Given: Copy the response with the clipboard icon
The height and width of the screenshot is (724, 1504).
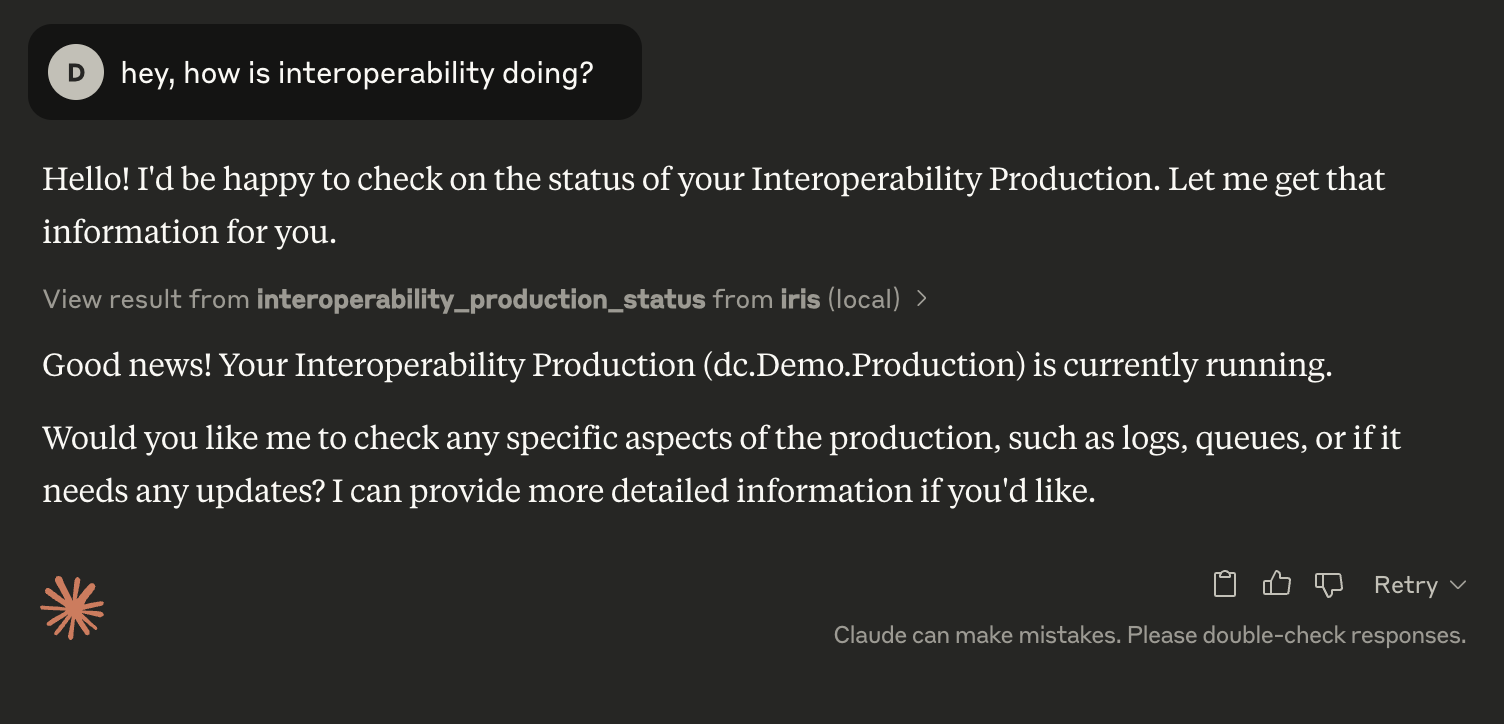Looking at the screenshot, I should [1225, 584].
